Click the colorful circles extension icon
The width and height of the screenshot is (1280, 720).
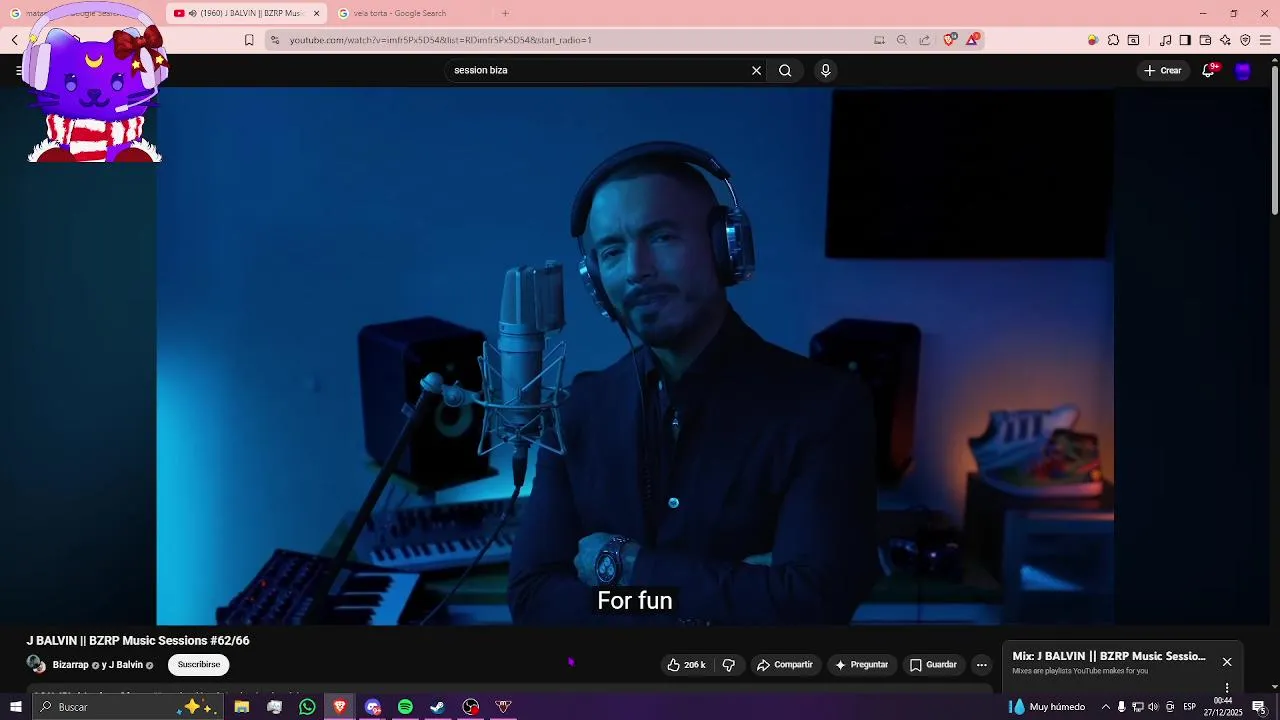1093,40
